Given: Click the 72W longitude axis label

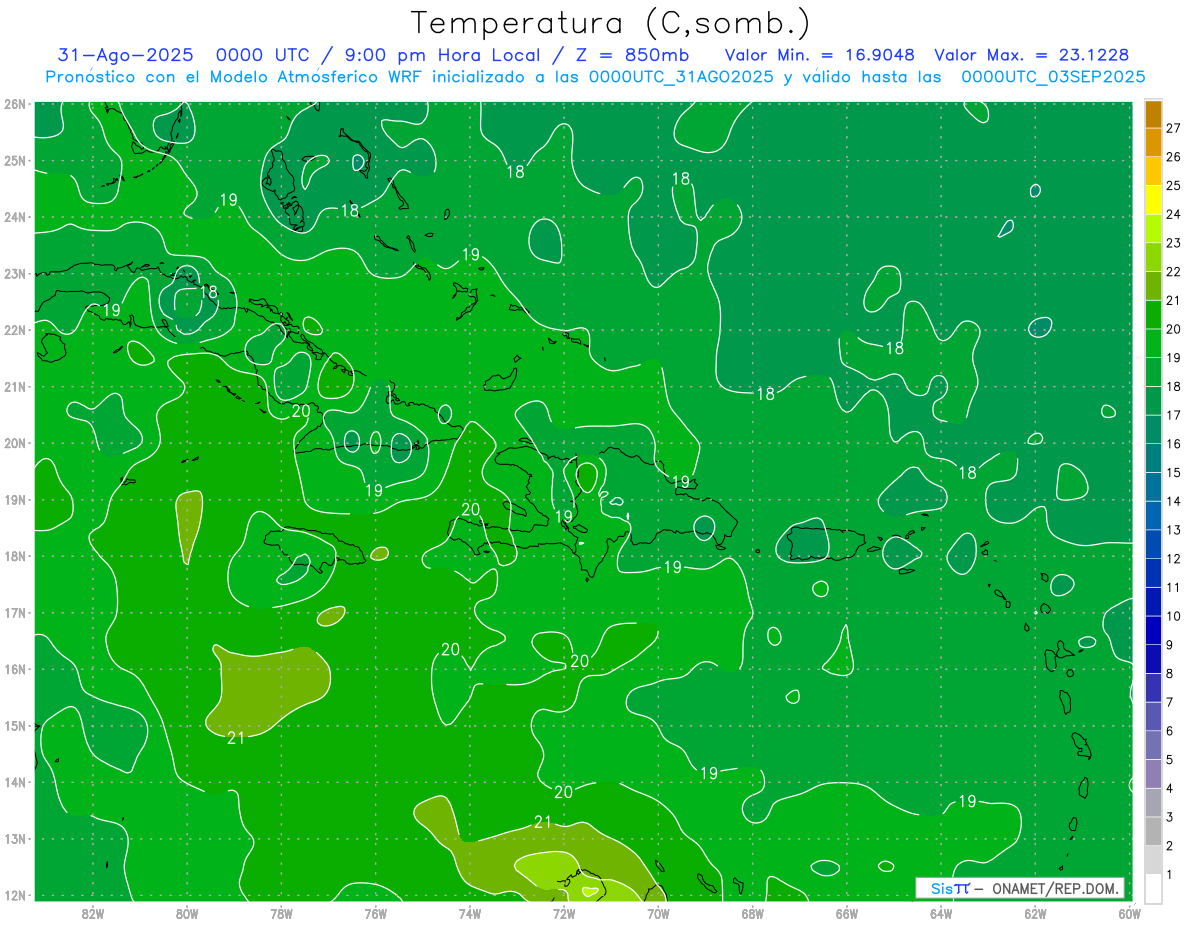Looking at the screenshot, I should click(563, 913).
